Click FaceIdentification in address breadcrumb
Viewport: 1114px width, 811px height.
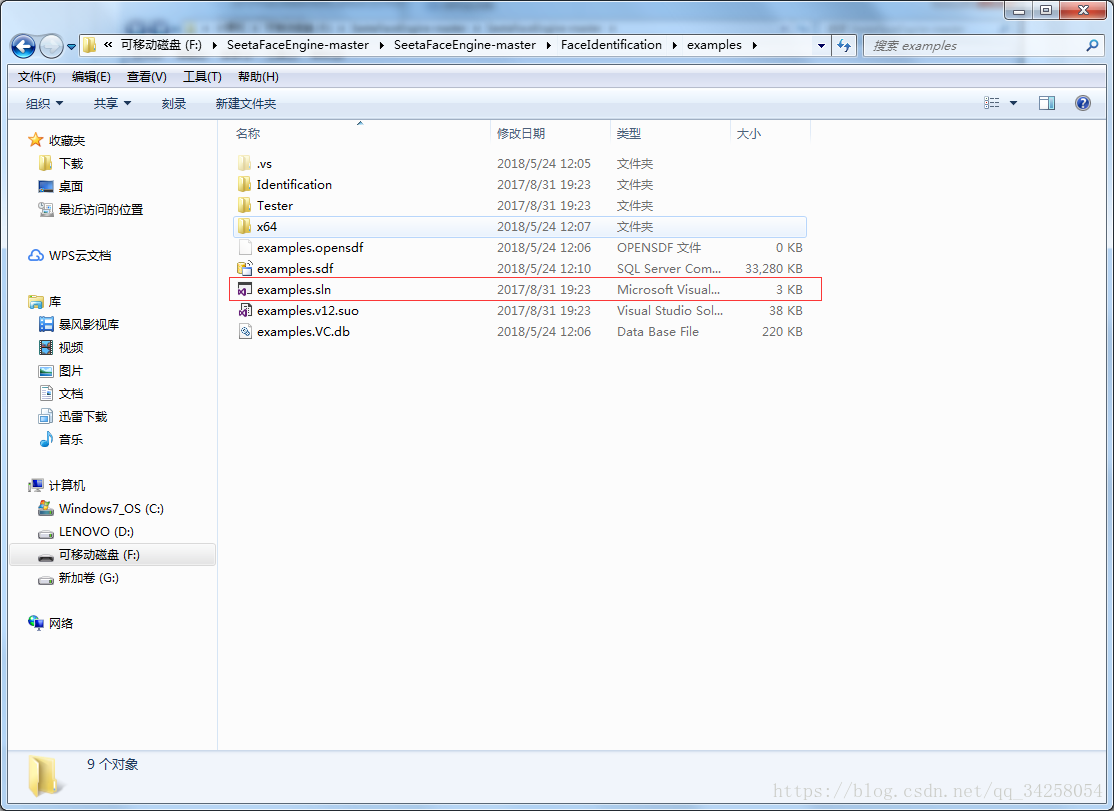click(x=611, y=45)
